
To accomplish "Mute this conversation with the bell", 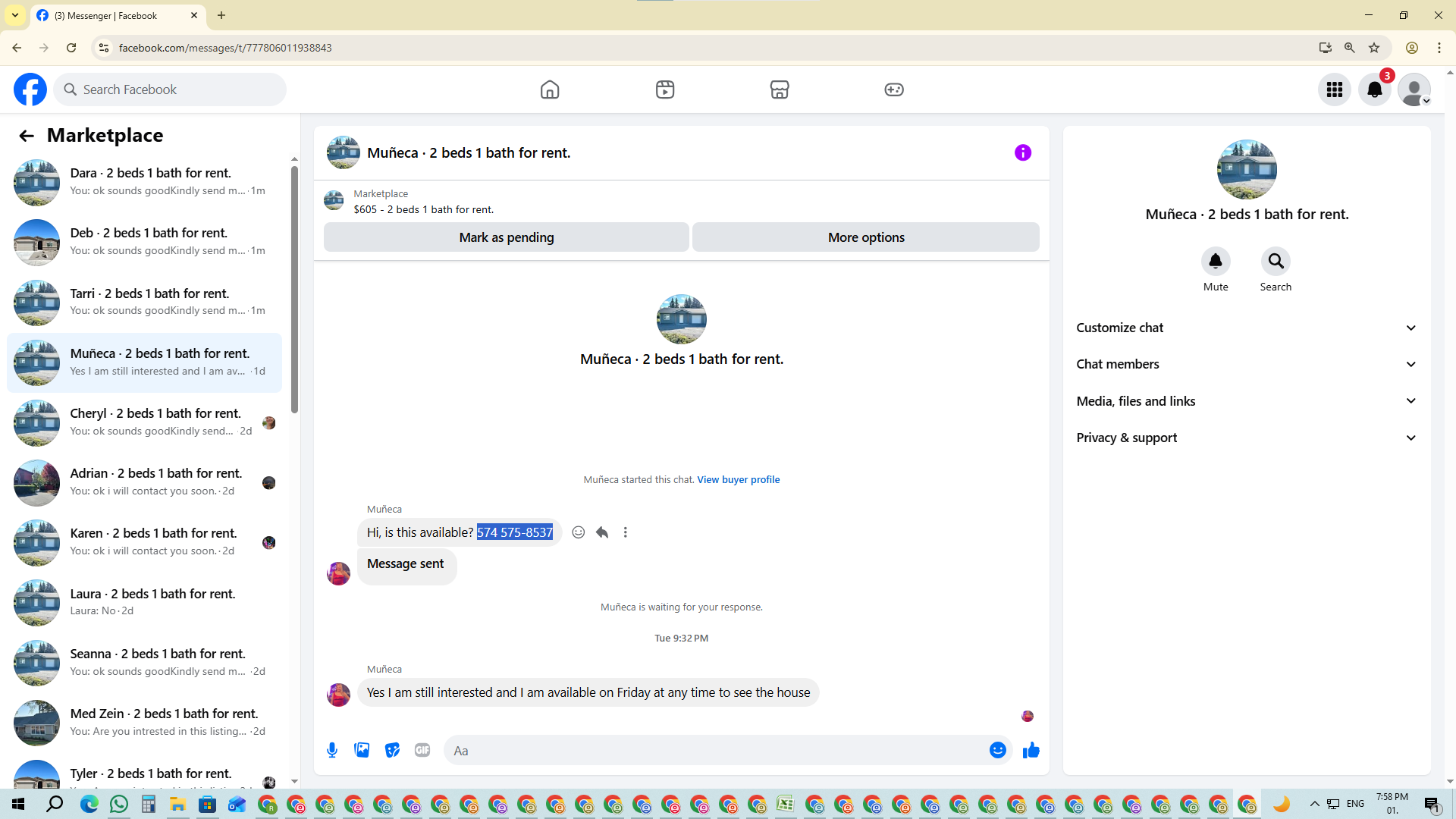I will pos(1215,262).
